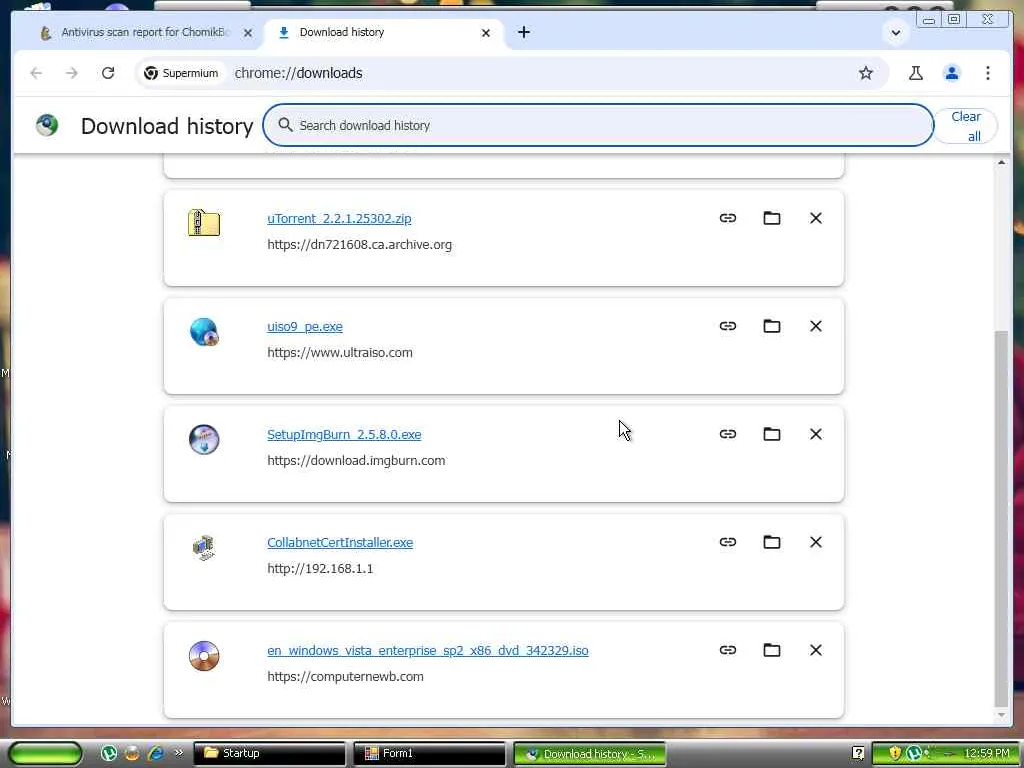Click the help question-mark tray icon
Image resolution: width=1024 pixels, height=768 pixels.
point(858,754)
